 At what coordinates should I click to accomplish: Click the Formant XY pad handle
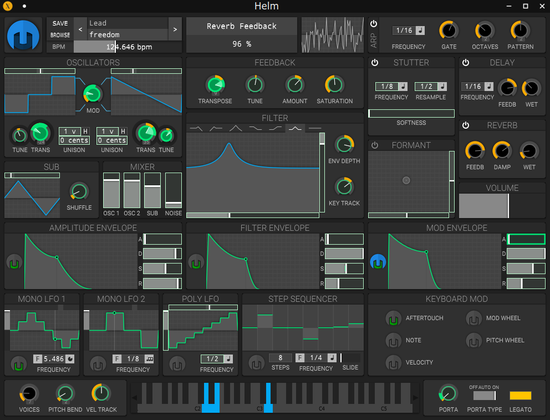pos(406,180)
